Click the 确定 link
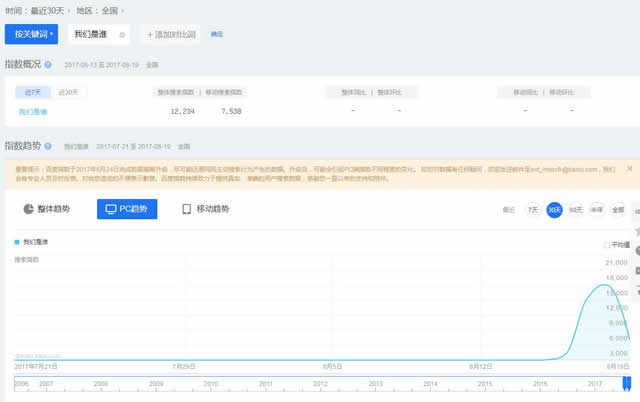 [217, 34]
